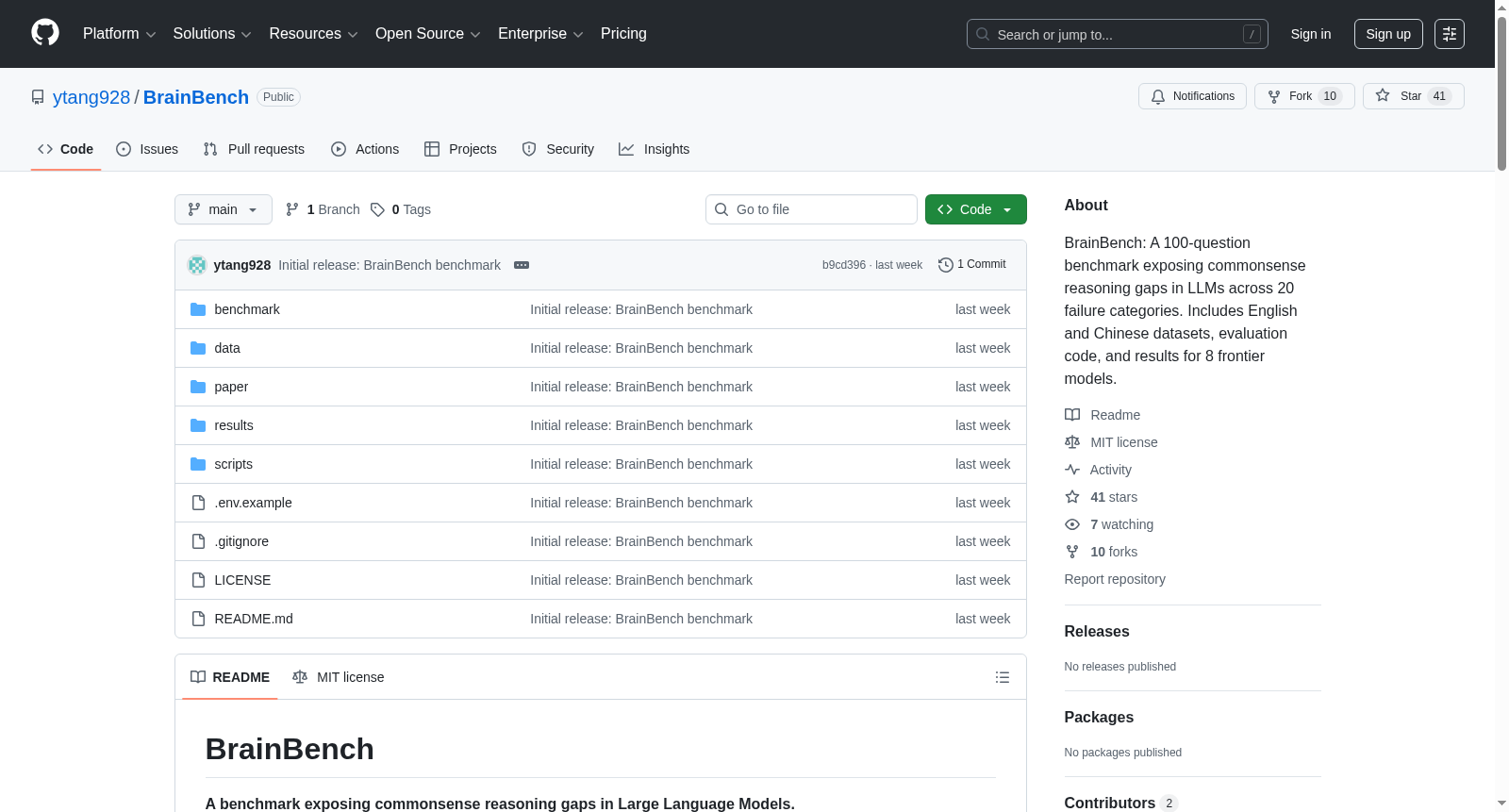Click the .gitignore file icon

click(x=198, y=541)
